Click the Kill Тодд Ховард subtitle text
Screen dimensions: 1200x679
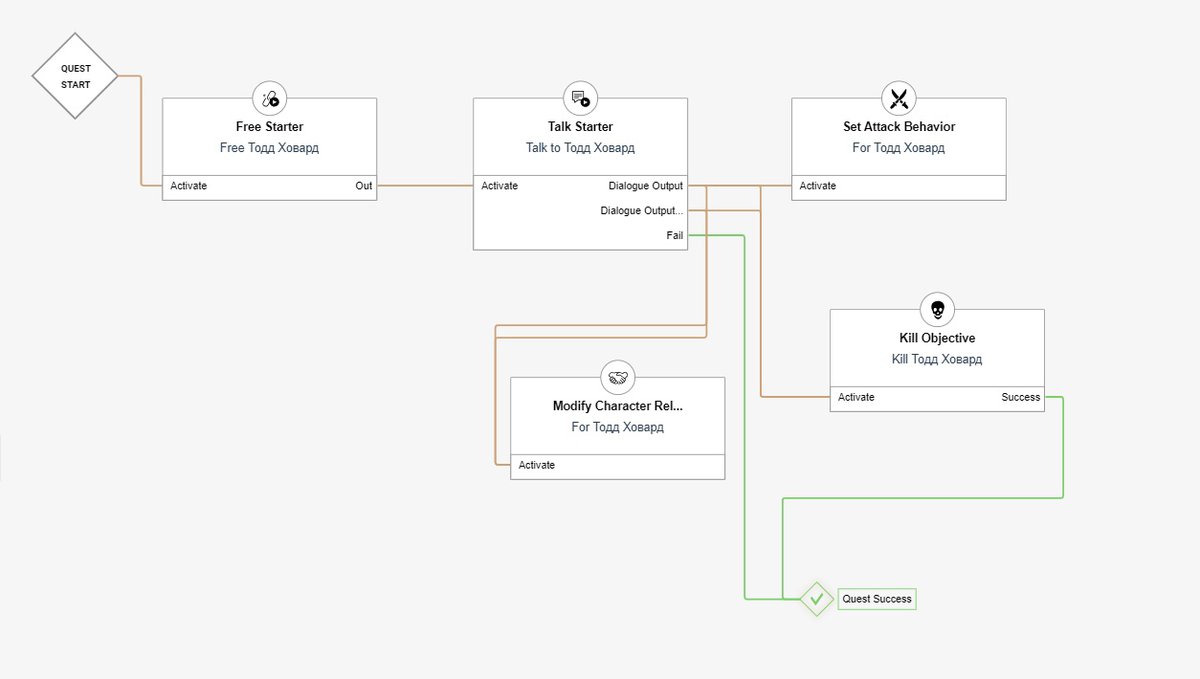tap(937, 359)
